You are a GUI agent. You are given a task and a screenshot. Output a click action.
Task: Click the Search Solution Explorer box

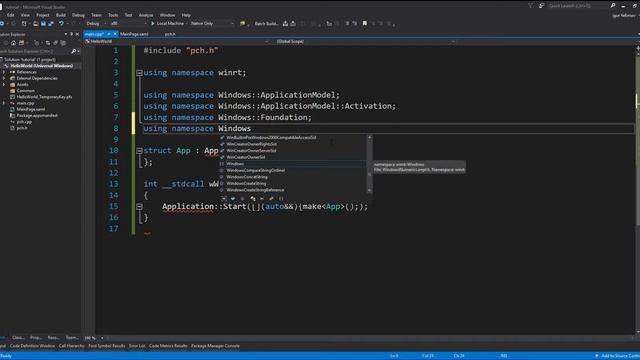tap(36, 51)
